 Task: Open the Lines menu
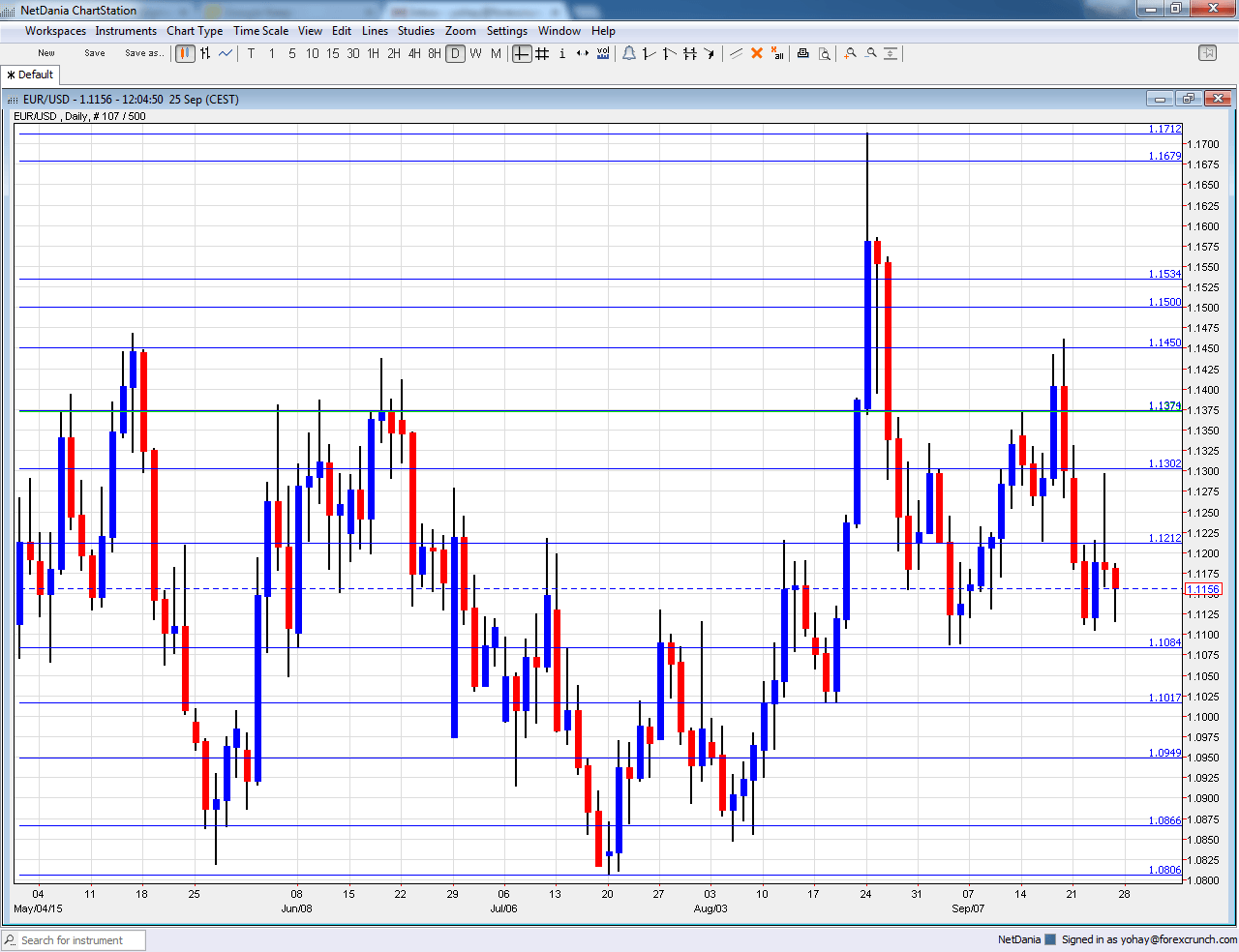pos(375,31)
